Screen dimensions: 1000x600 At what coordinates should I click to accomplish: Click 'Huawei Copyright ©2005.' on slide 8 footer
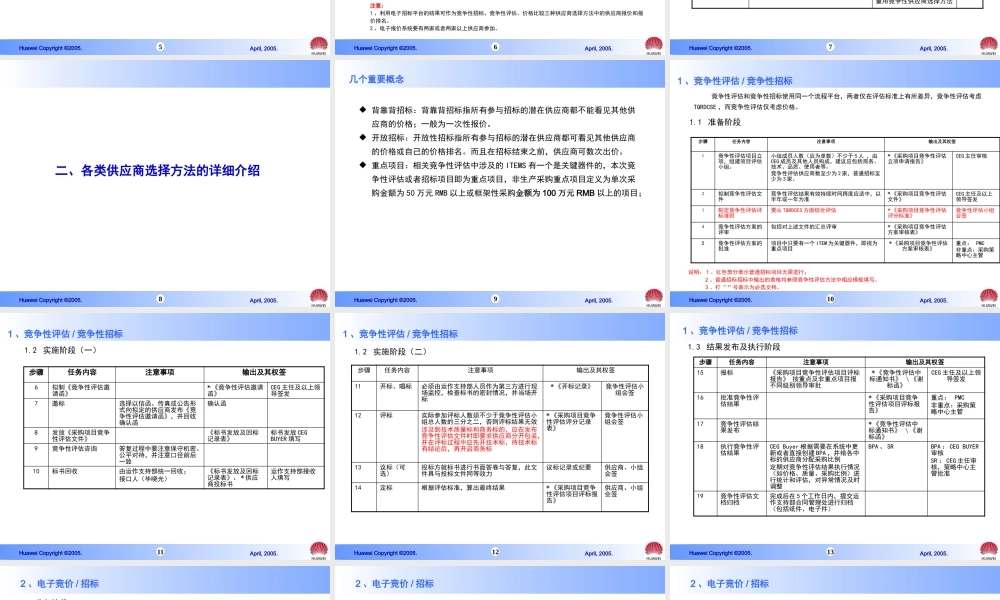50,300
